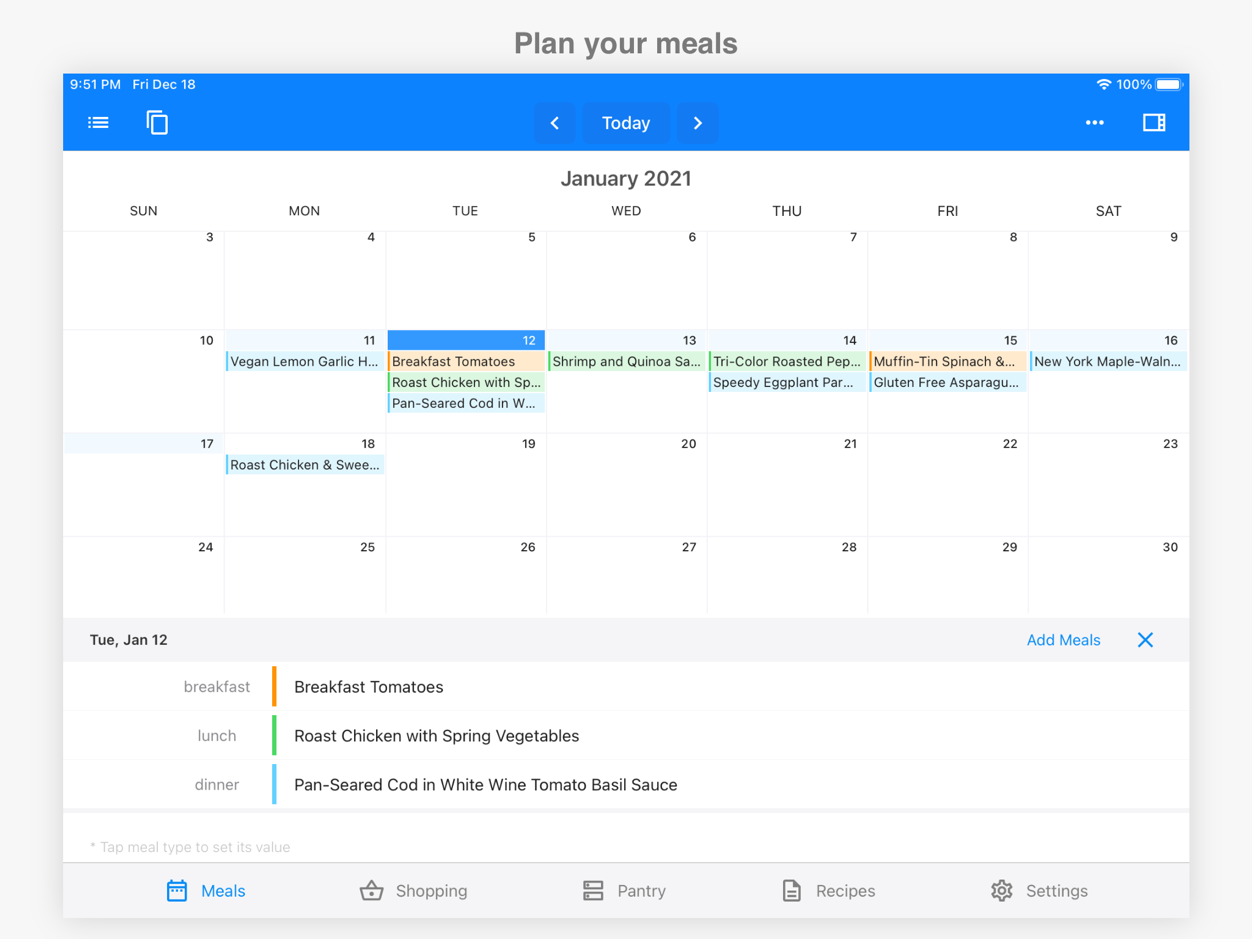
Task: Tap the lunch meal type label
Action: 217,736
